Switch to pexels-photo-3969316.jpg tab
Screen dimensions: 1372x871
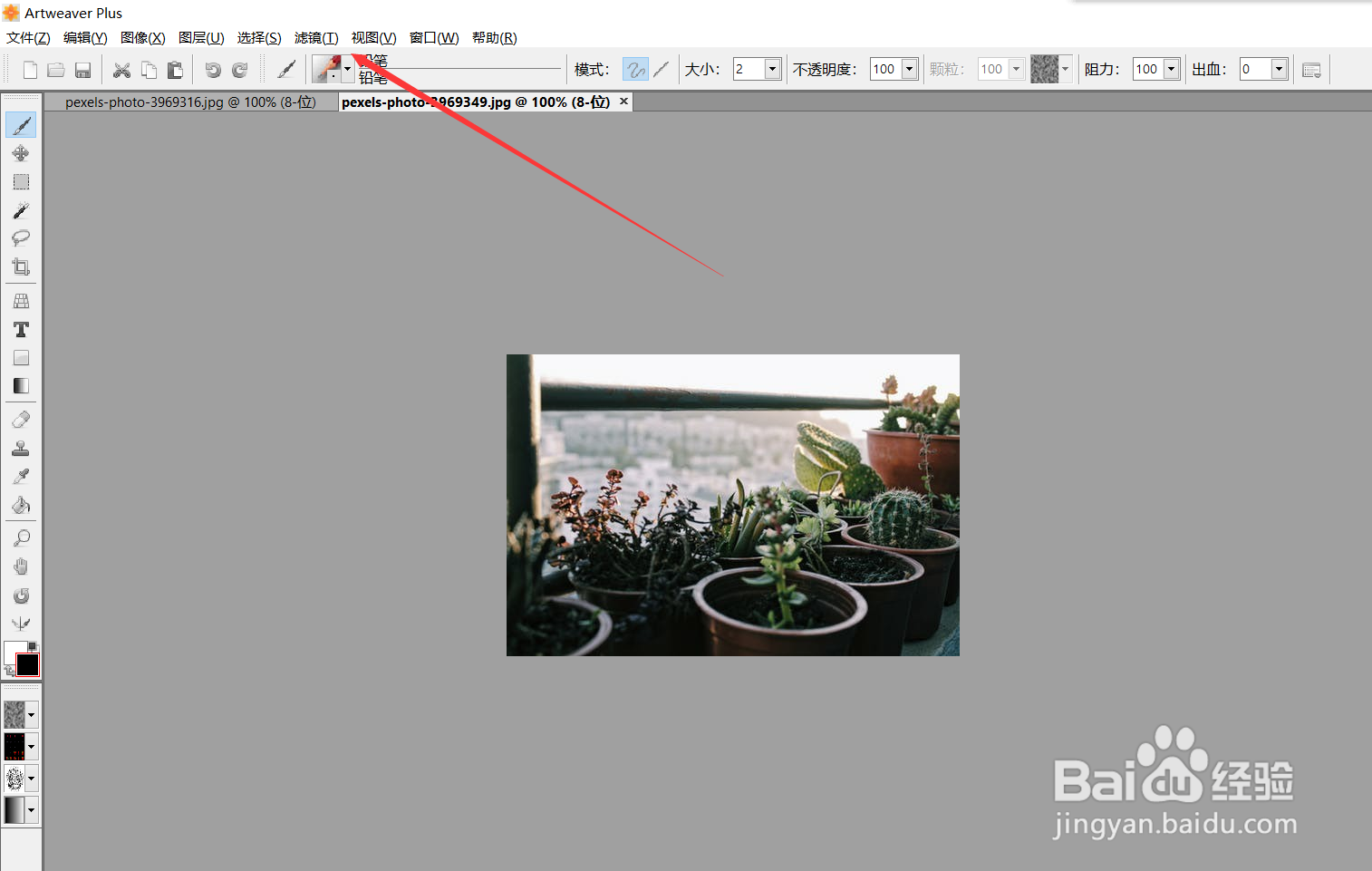tap(190, 102)
